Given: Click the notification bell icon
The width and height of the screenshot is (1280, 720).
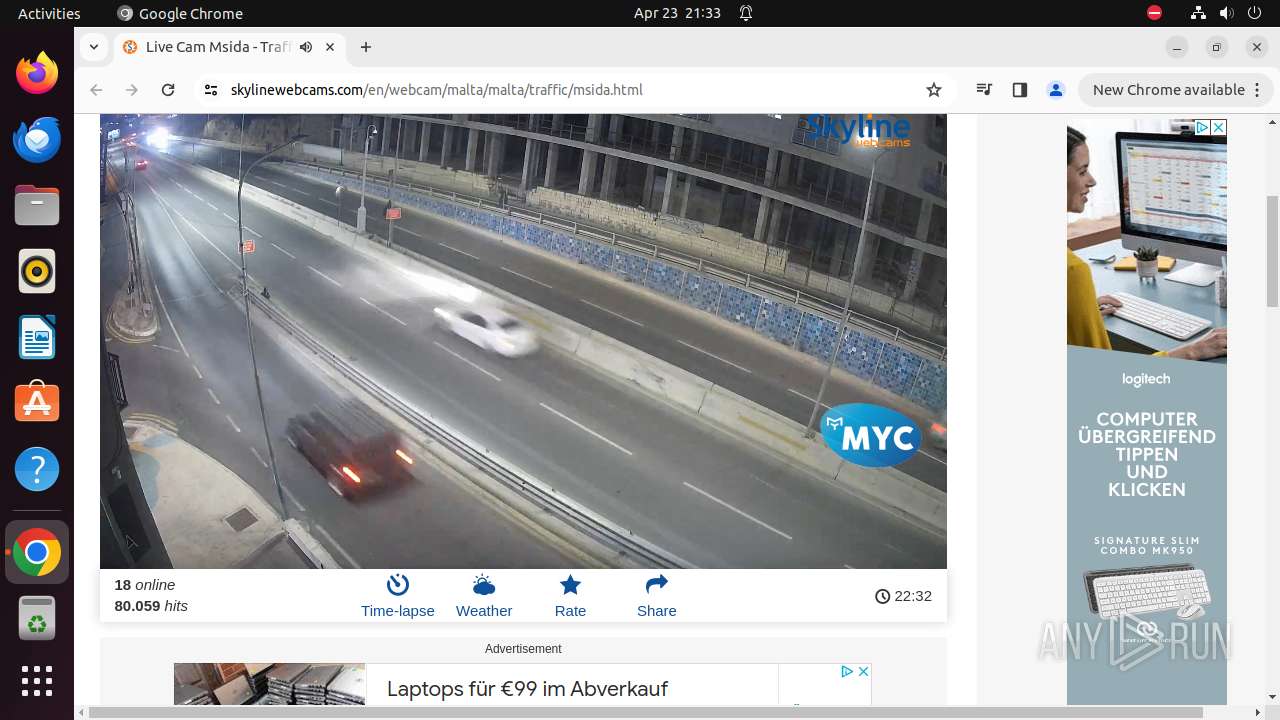Looking at the screenshot, I should pyautogui.click(x=746, y=13).
